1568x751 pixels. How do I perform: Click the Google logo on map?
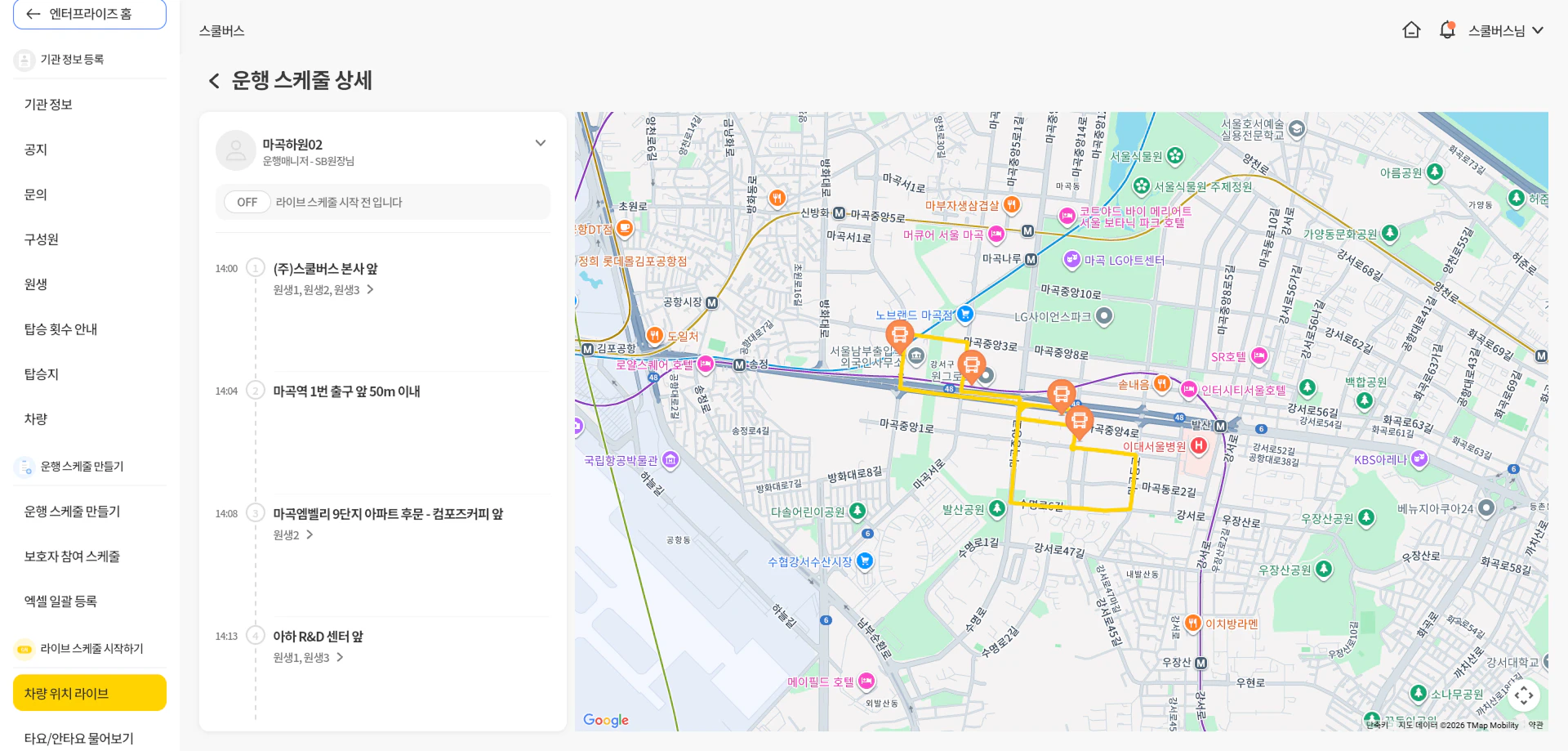click(x=606, y=720)
